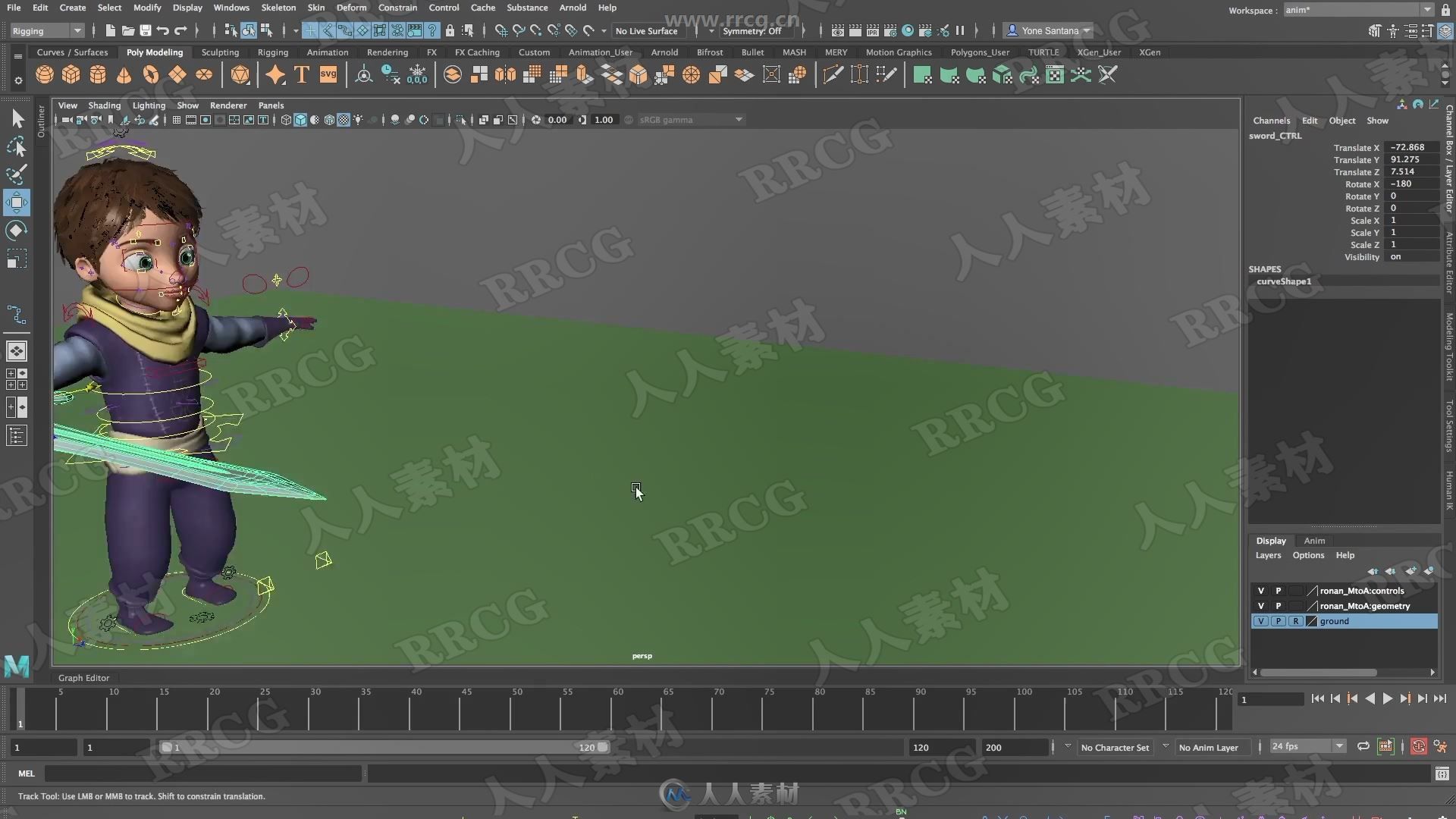The image size is (1456, 819).
Task: Open the Deform menu in menu bar
Action: [351, 7]
